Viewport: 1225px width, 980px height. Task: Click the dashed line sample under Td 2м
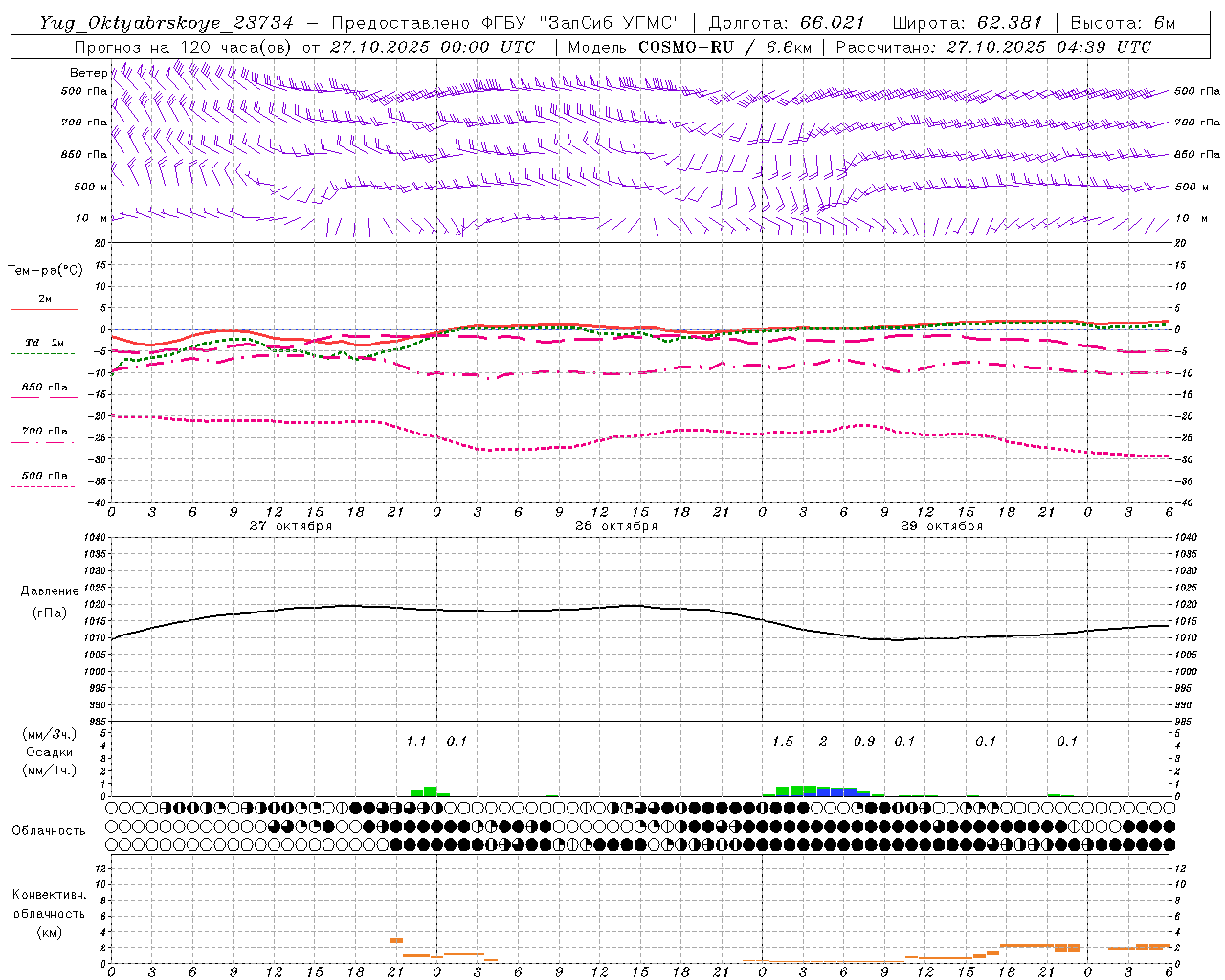tap(43, 354)
